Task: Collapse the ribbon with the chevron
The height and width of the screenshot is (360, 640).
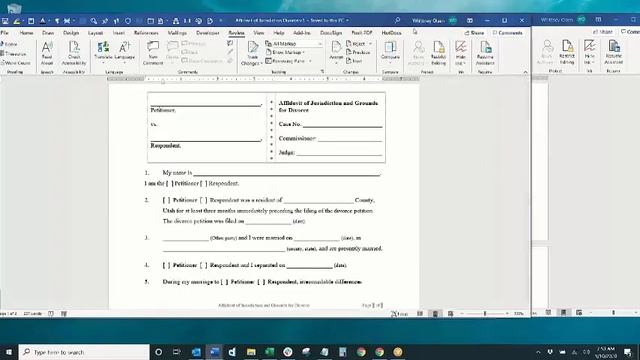Action: (x=525, y=72)
